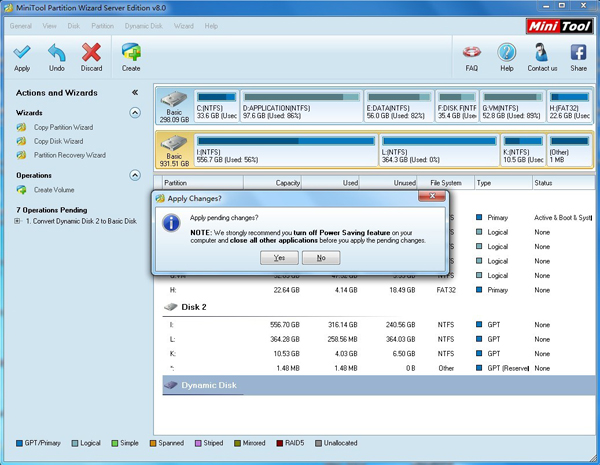
Task: Click the RAID5 legend color swatch
Action: [x=280, y=443]
